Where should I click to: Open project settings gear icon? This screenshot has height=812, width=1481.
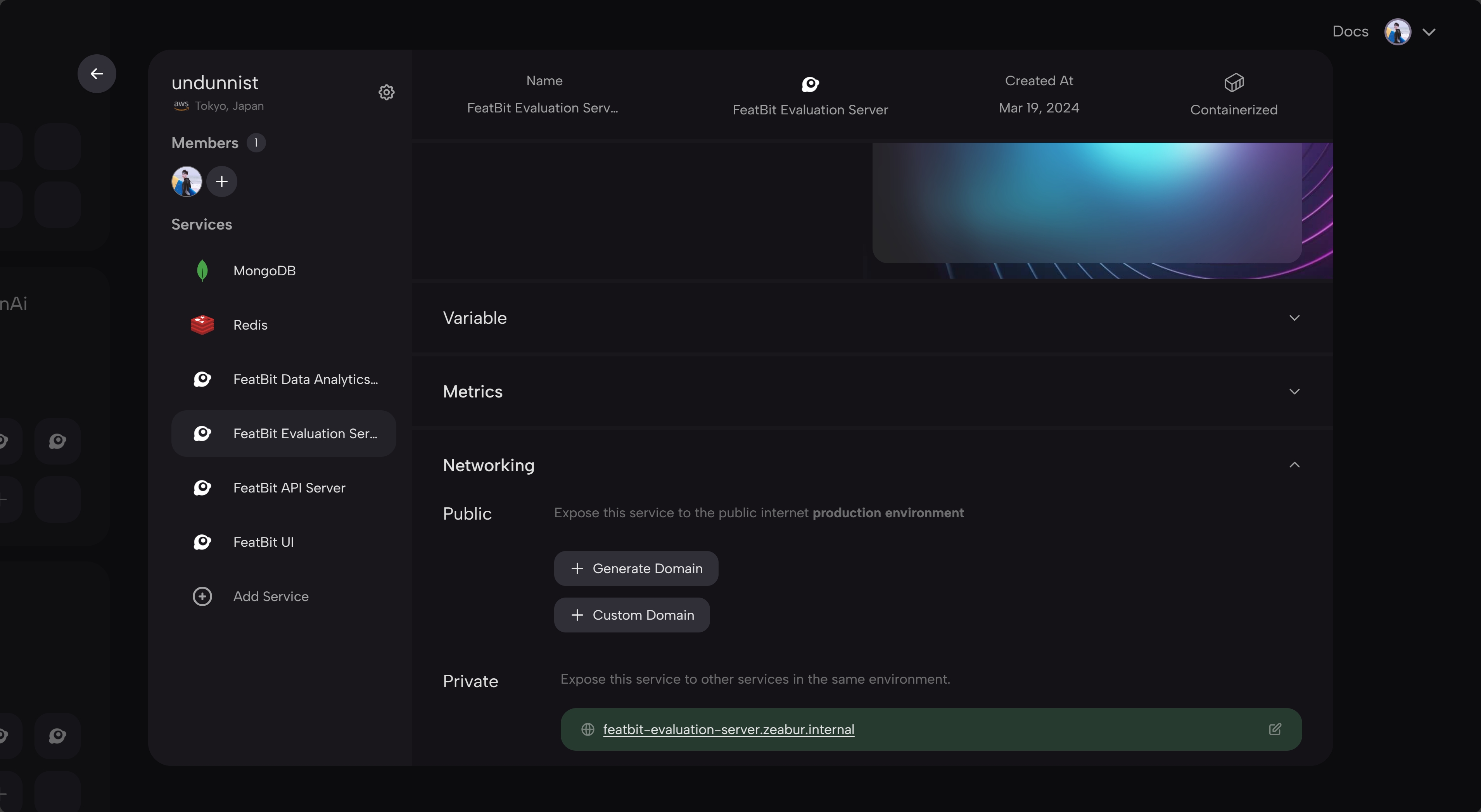[386, 92]
